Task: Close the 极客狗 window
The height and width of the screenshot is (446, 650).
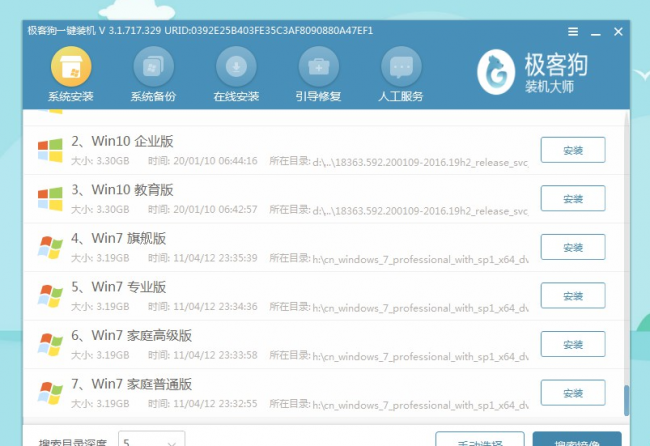Action: point(618,32)
